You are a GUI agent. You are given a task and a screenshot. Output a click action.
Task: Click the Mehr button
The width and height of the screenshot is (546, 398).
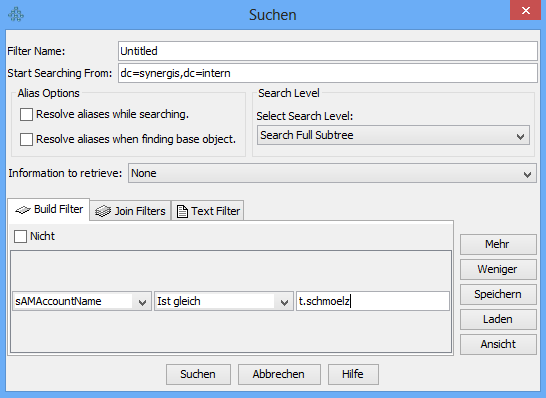point(498,244)
